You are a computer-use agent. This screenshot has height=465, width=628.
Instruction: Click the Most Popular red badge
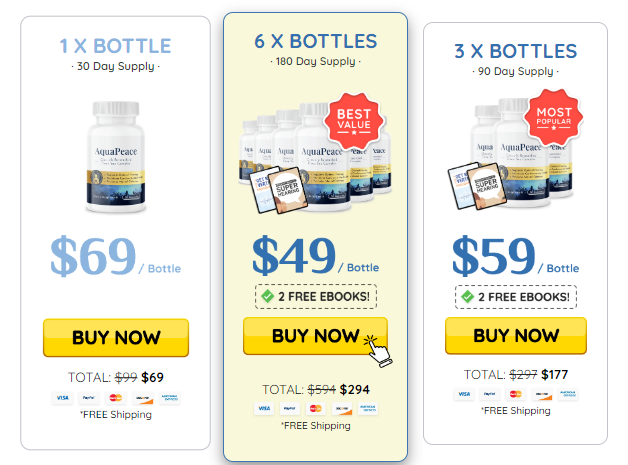[554, 117]
